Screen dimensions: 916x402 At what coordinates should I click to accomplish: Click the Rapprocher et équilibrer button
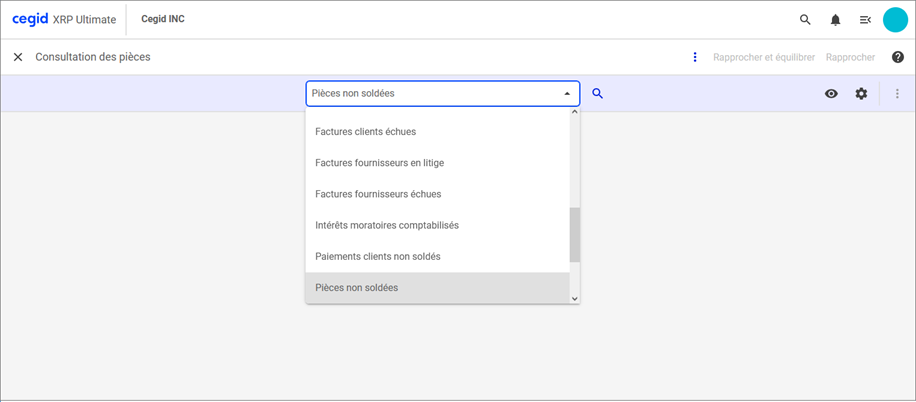point(763,57)
